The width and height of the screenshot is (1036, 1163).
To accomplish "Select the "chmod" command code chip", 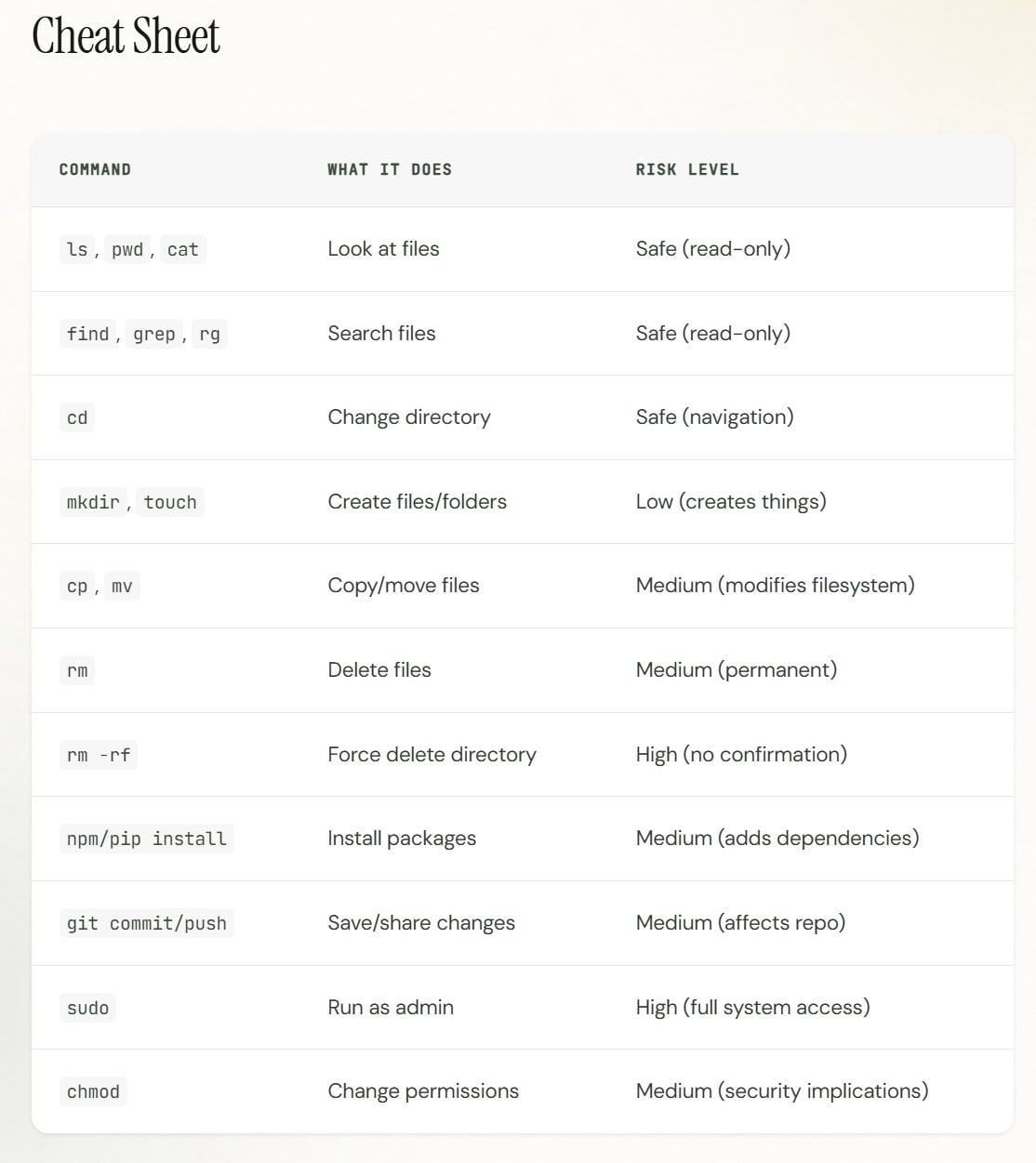I will point(93,1091).
